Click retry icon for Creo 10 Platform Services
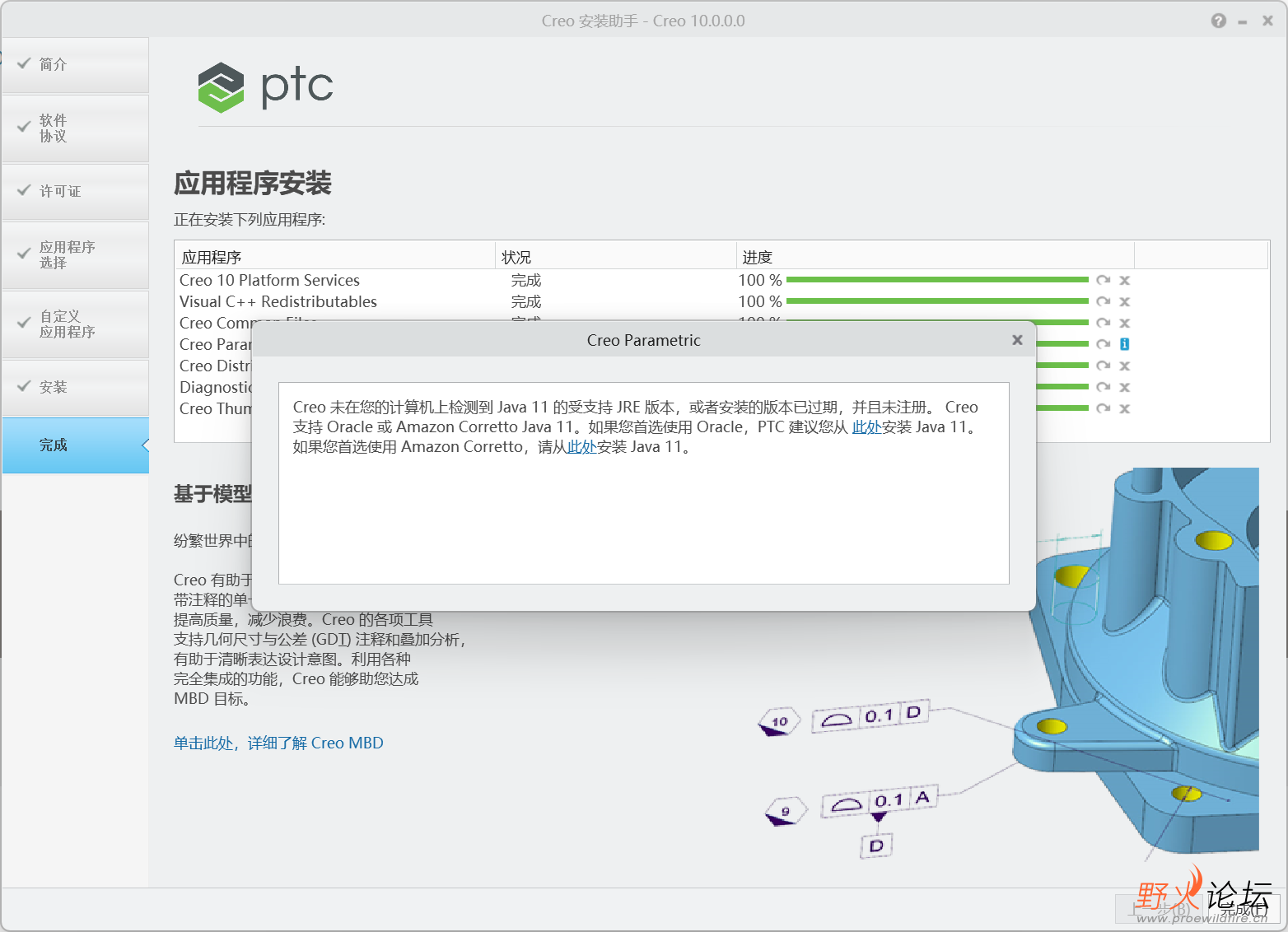This screenshot has width=1288, height=932. (x=1103, y=280)
